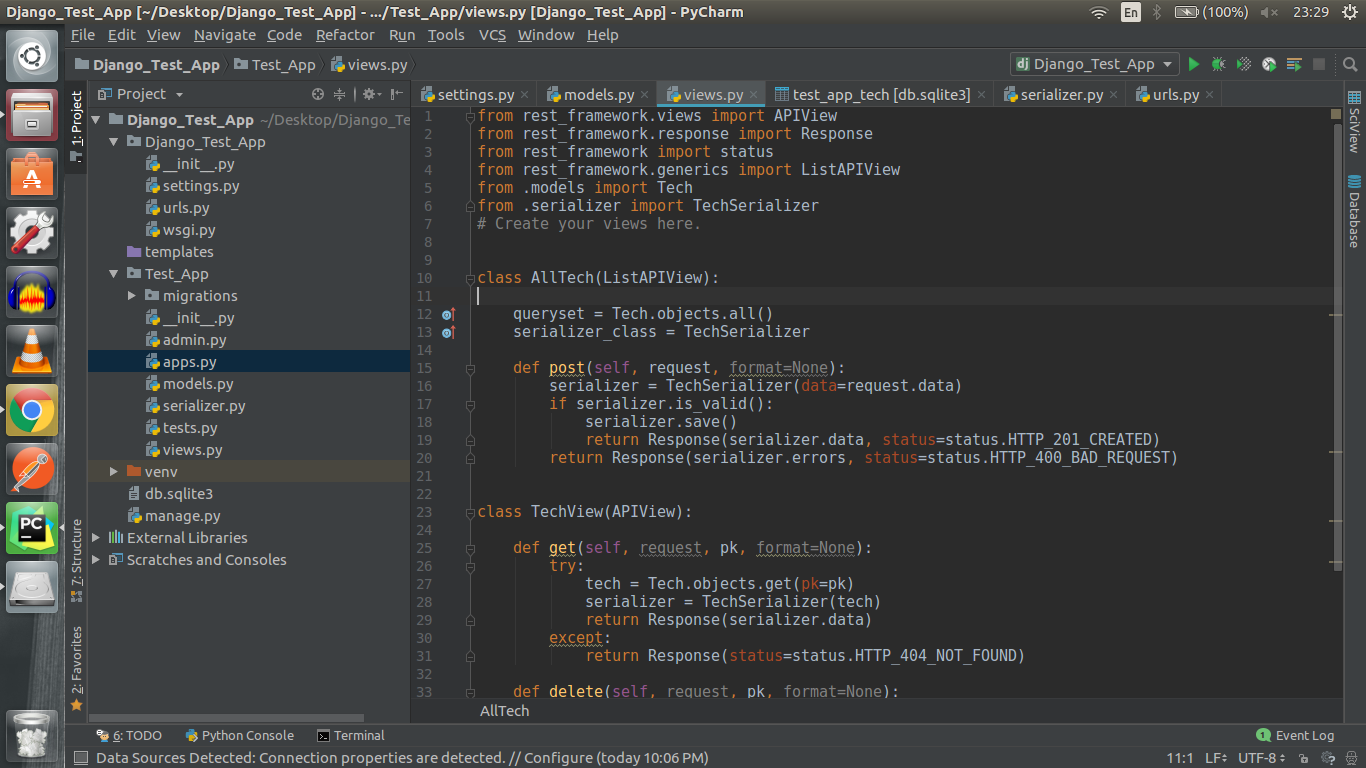This screenshot has width=1366, height=768.
Task: Switch to the serializer.py editor tab
Action: 1061,95
